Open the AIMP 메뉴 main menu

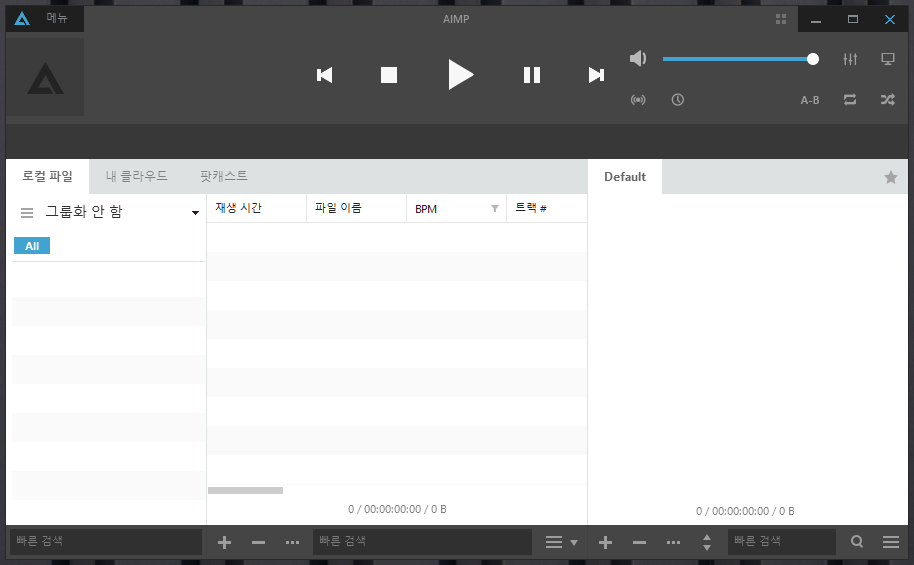(57, 19)
